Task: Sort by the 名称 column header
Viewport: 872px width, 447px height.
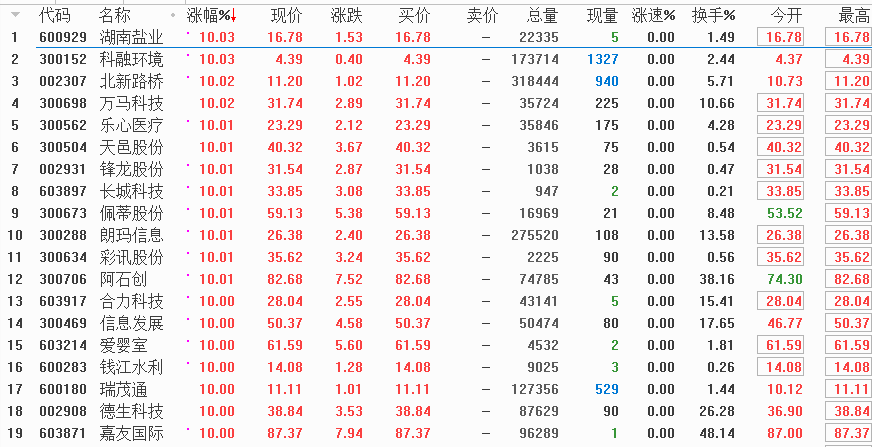Action: 115,16
